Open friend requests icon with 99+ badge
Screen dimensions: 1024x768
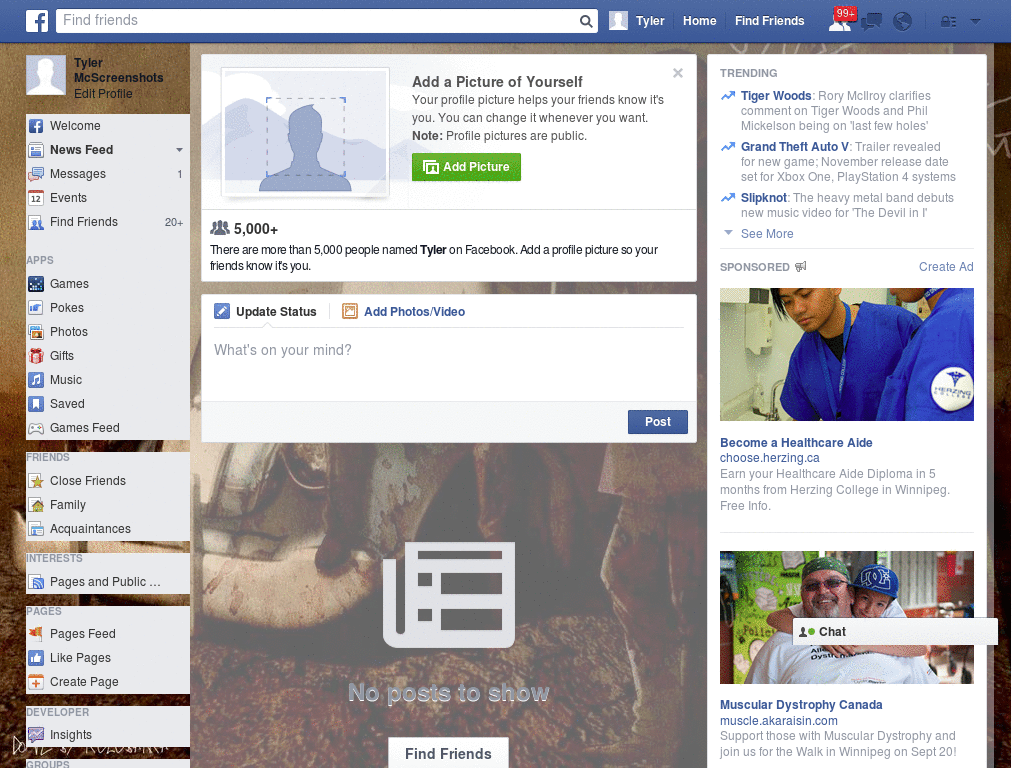841,20
